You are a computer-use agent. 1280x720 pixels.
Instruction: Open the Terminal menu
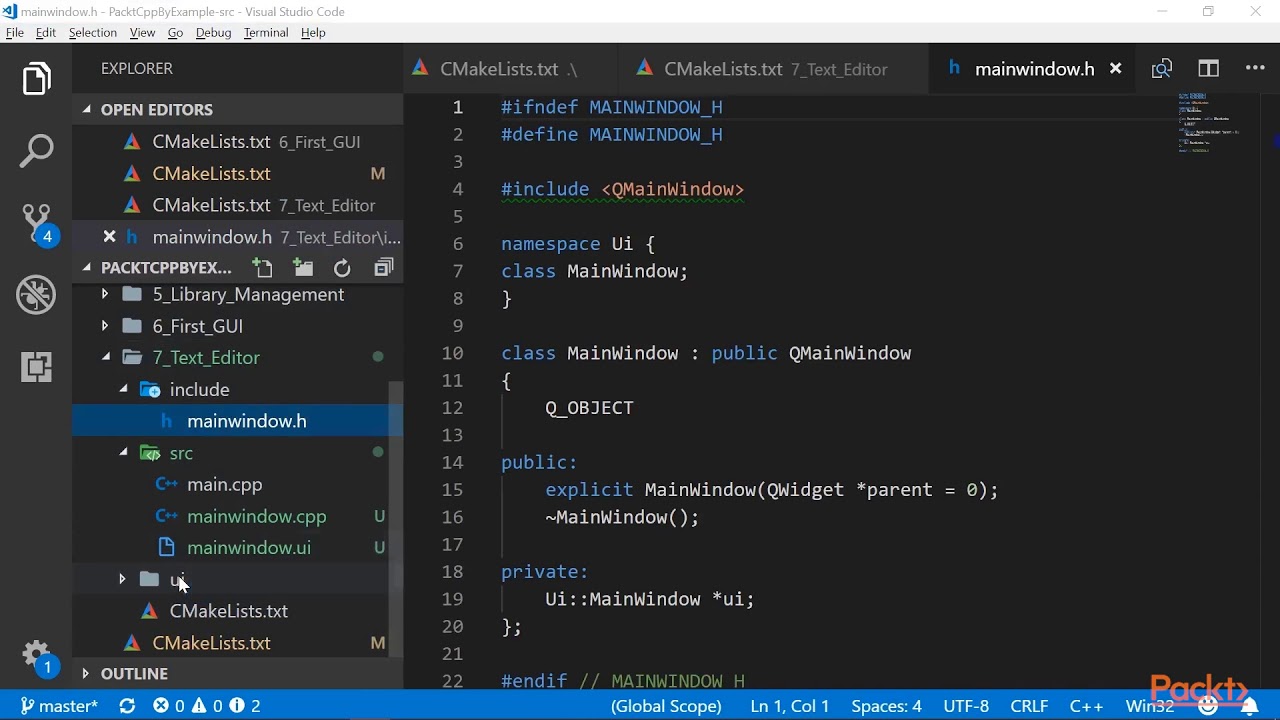(x=266, y=32)
